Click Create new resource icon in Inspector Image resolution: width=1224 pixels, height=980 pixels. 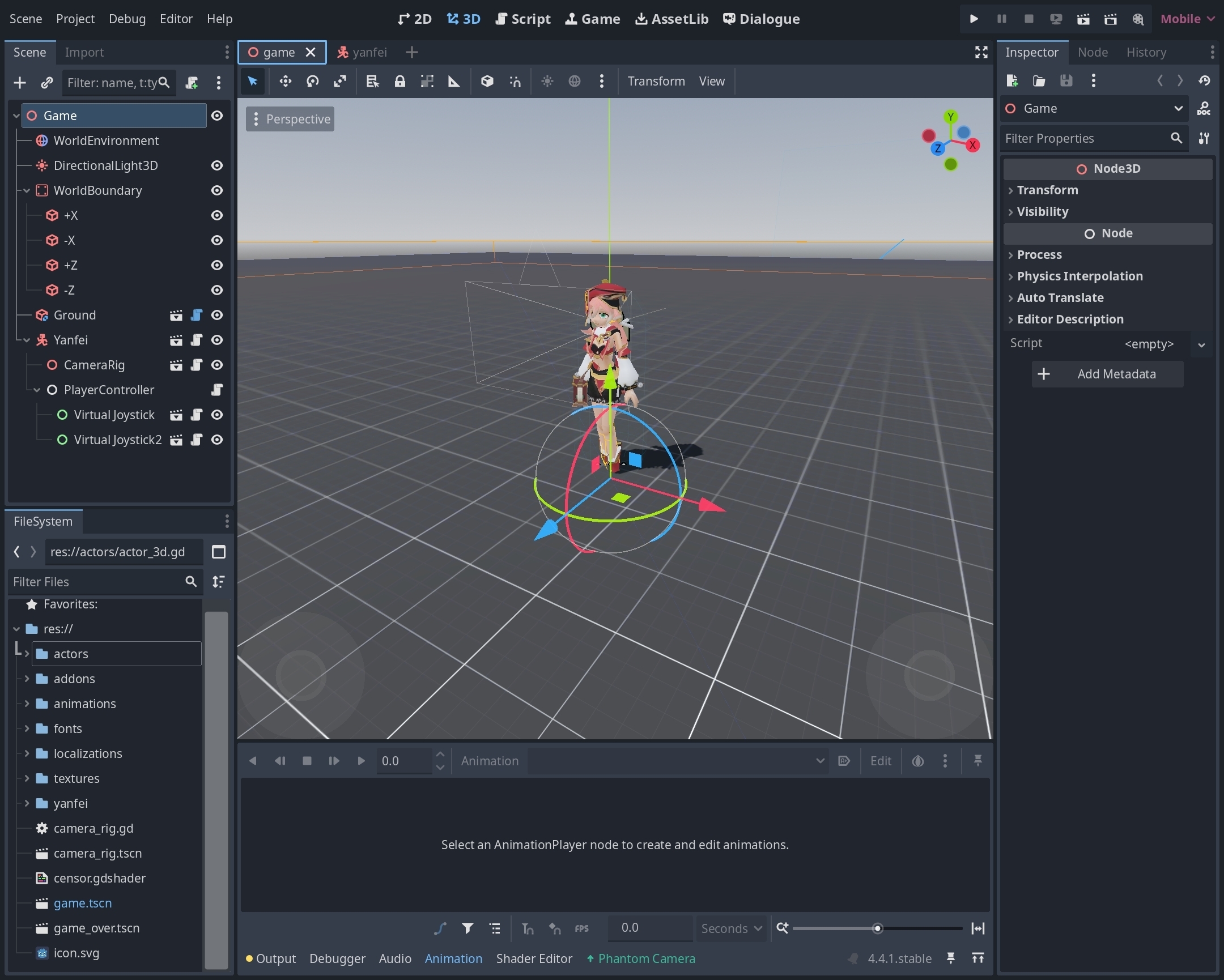tap(1011, 80)
